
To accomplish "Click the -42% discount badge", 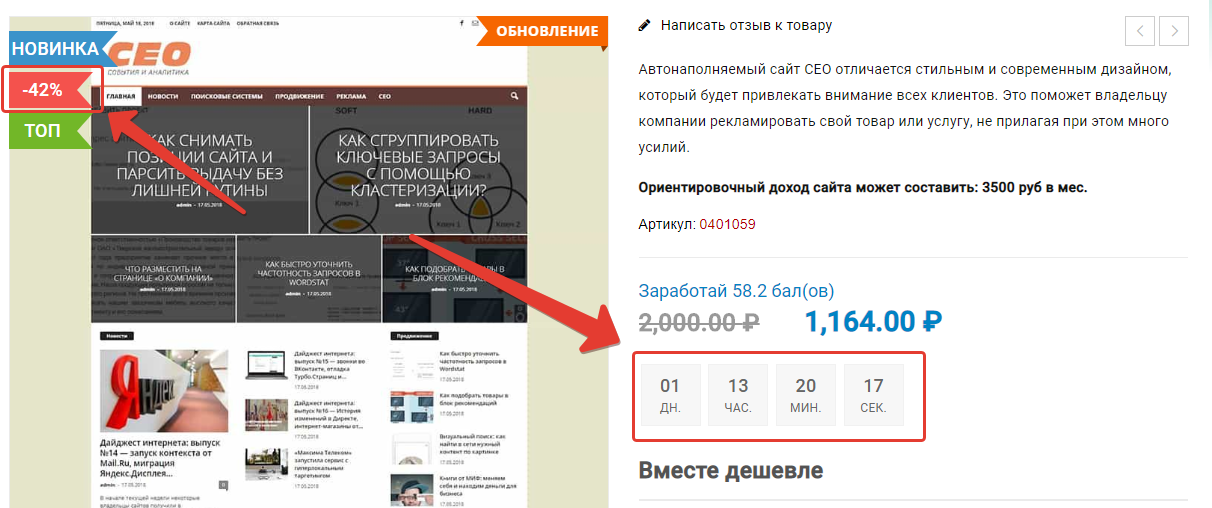I will 43,90.
